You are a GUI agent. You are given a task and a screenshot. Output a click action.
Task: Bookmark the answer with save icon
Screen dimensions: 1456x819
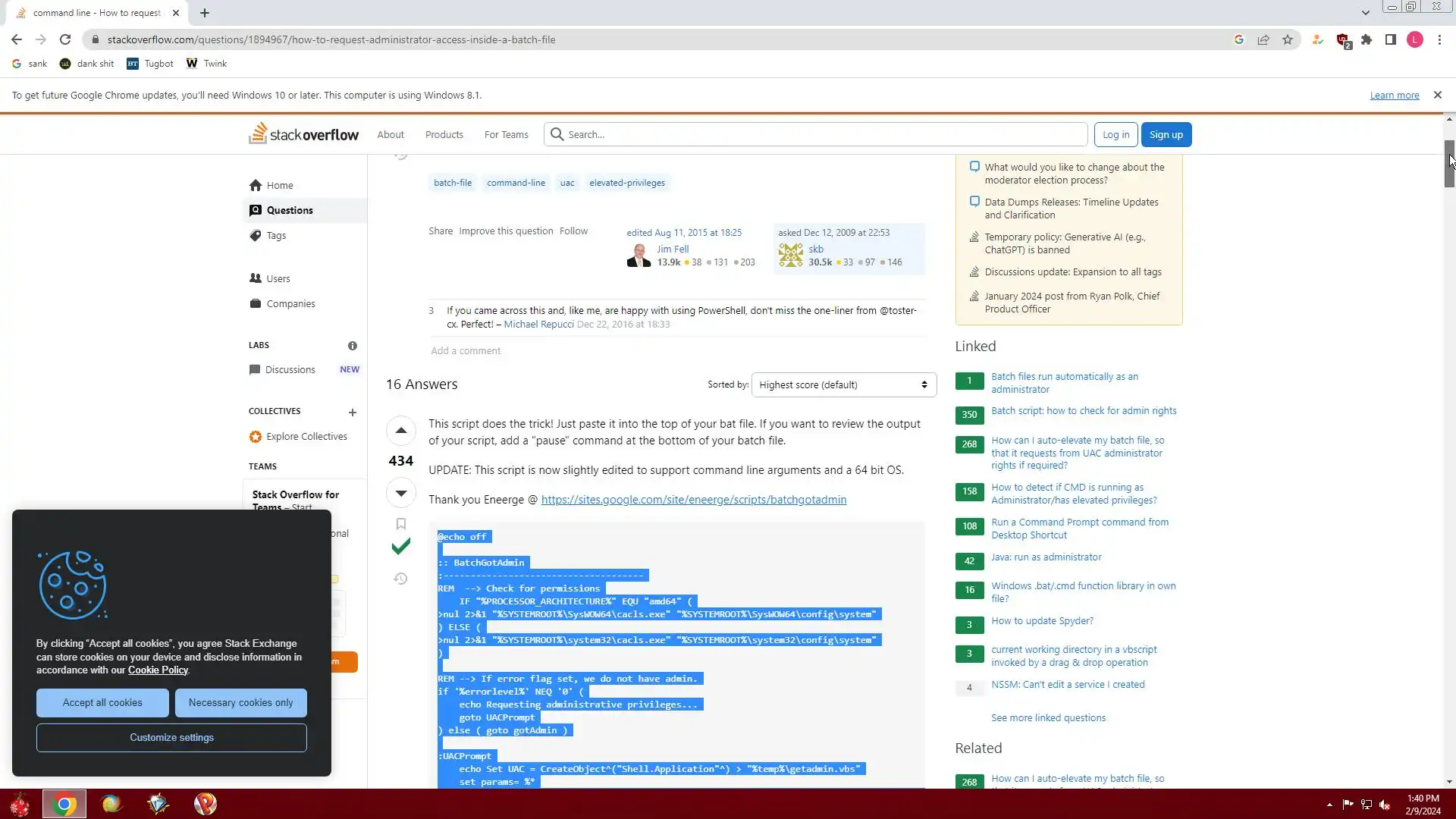[x=401, y=524]
